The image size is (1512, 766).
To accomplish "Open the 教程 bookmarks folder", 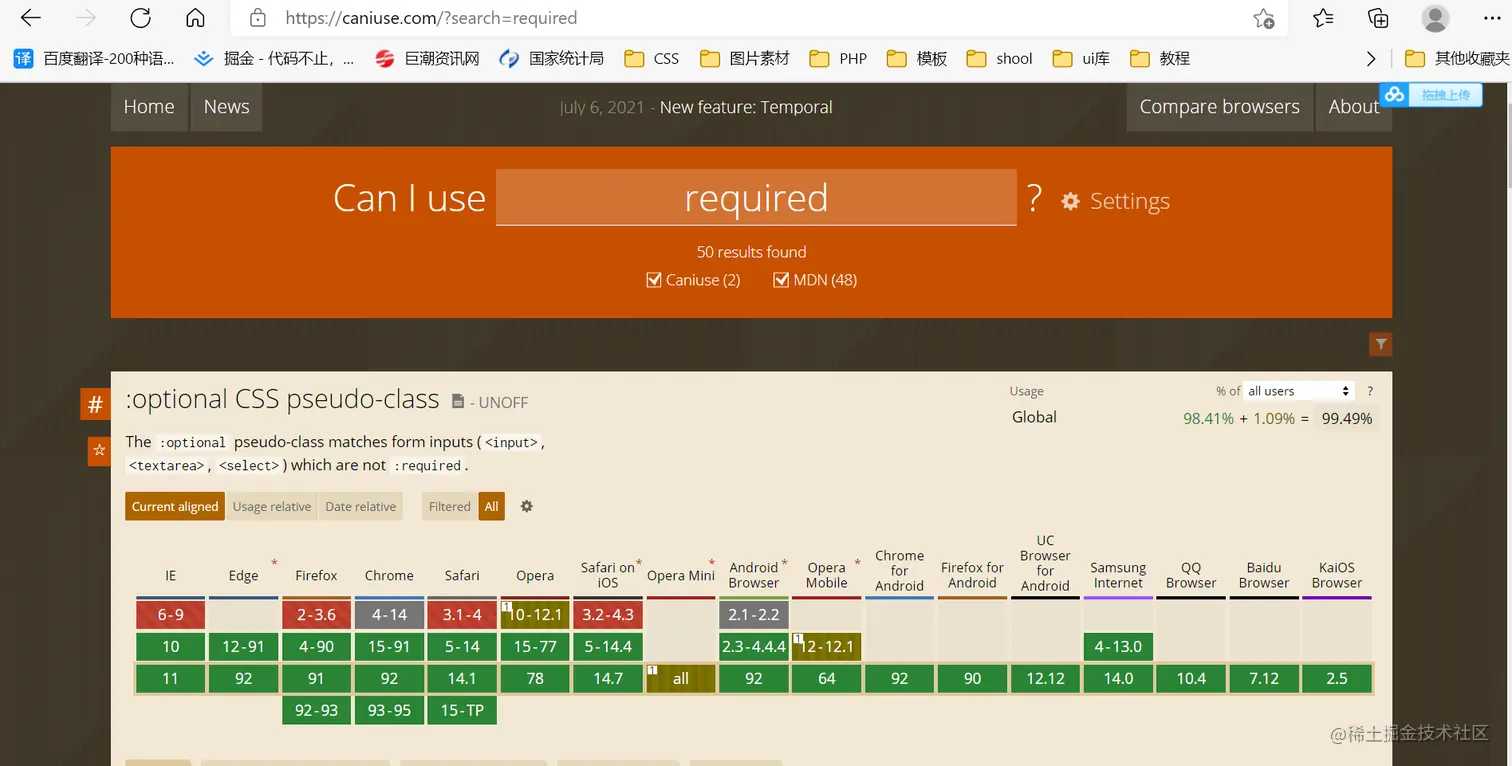I will pos(1160,58).
